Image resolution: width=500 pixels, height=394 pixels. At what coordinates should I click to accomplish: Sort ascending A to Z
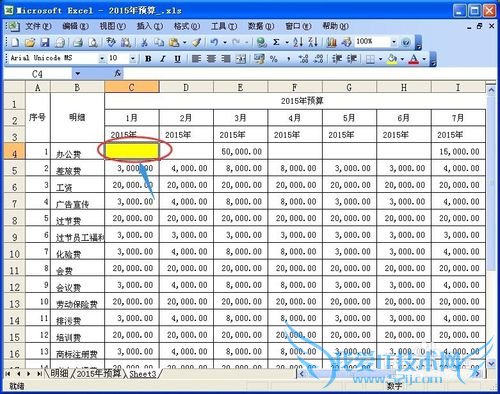[x=298, y=42]
